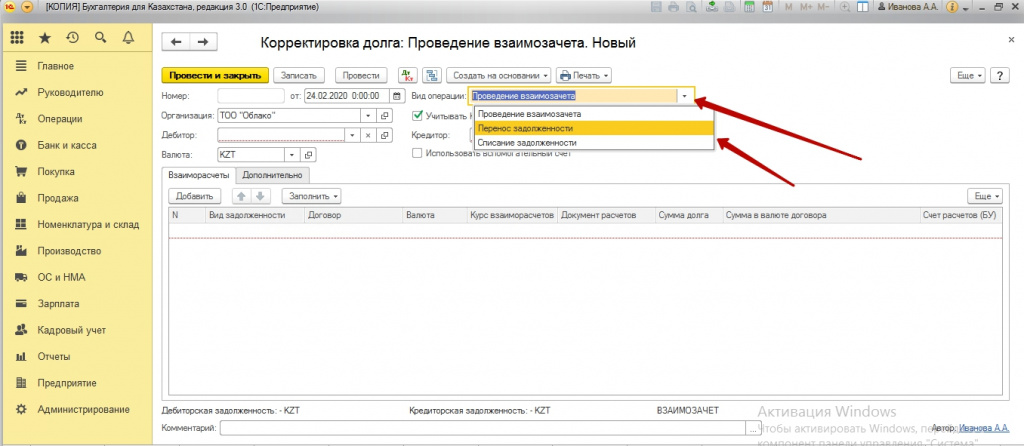Open the Валюта record with the open-form icon
The width and height of the screenshot is (1024, 446).
[x=309, y=155]
